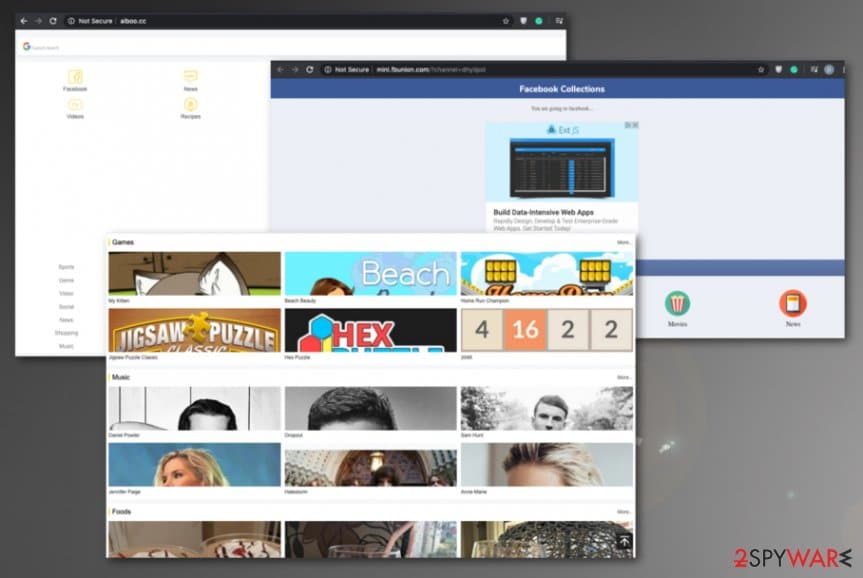The height and width of the screenshot is (578, 863).
Task: Expand Games section with More link
Action: [x=624, y=242]
